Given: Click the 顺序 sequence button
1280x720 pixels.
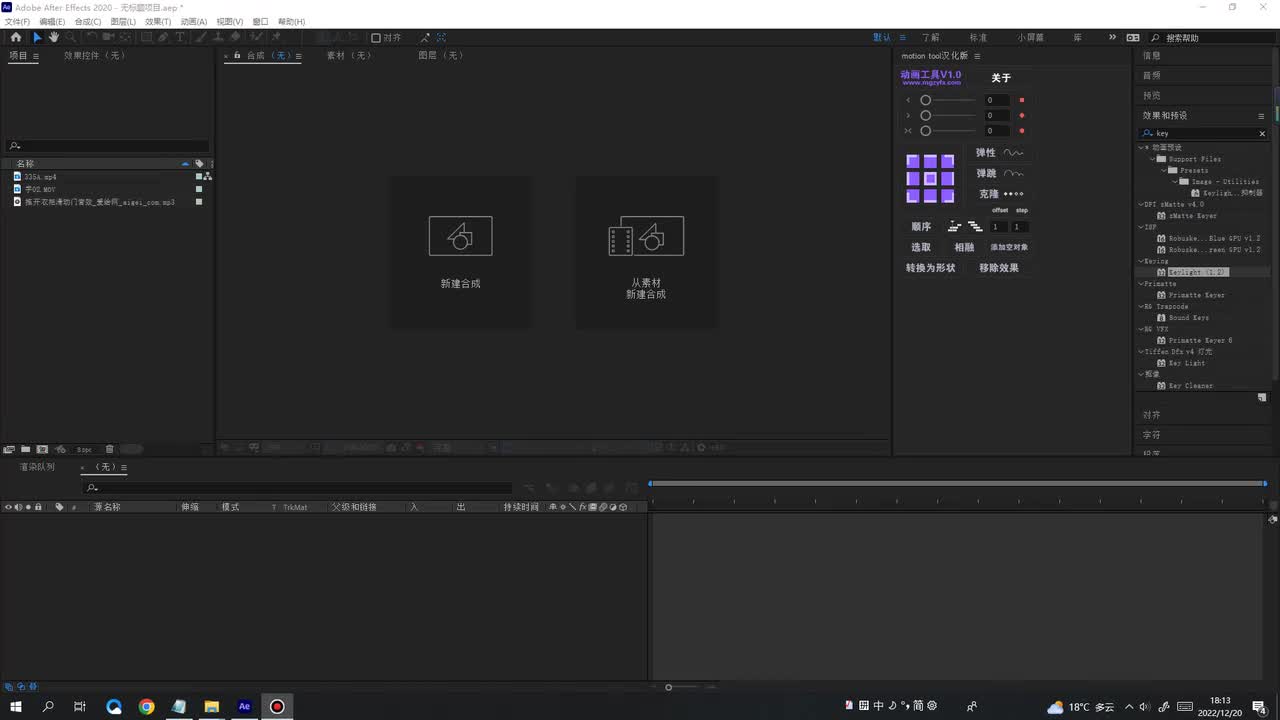Looking at the screenshot, I should coord(921,227).
